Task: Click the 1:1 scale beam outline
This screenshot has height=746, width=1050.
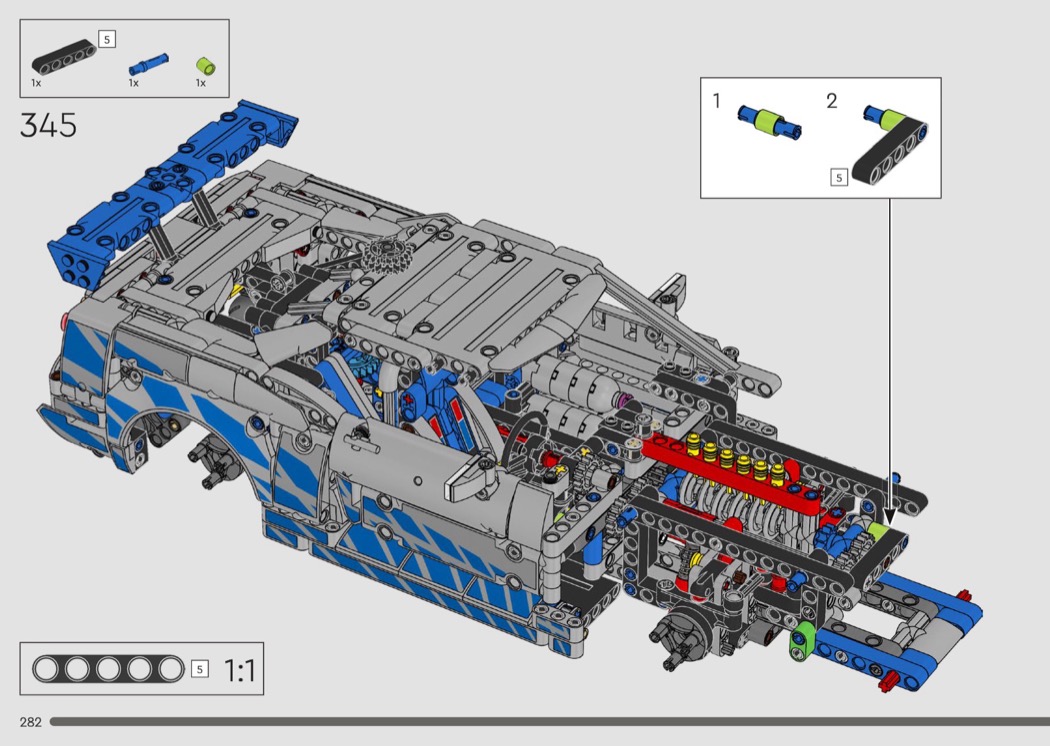Action: tap(108, 669)
